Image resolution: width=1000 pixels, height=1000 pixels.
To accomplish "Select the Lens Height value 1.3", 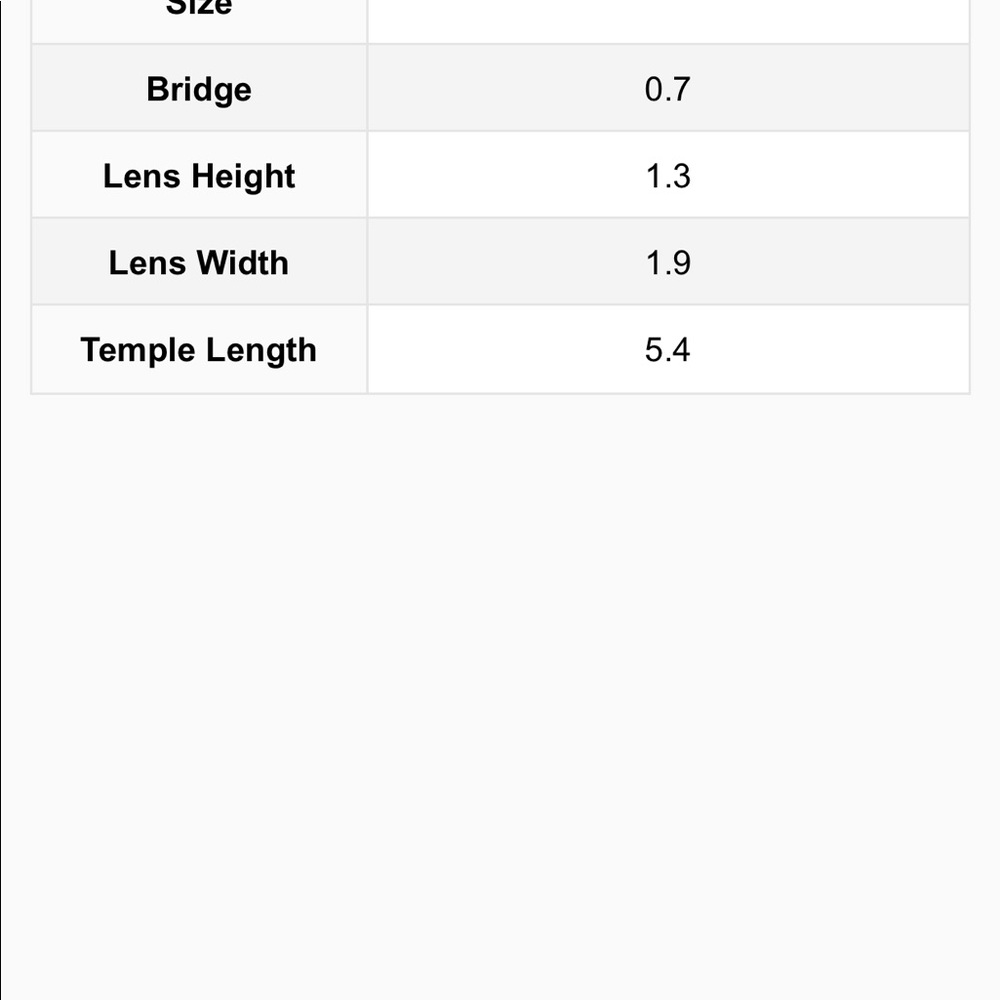I will click(x=667, y=175).
